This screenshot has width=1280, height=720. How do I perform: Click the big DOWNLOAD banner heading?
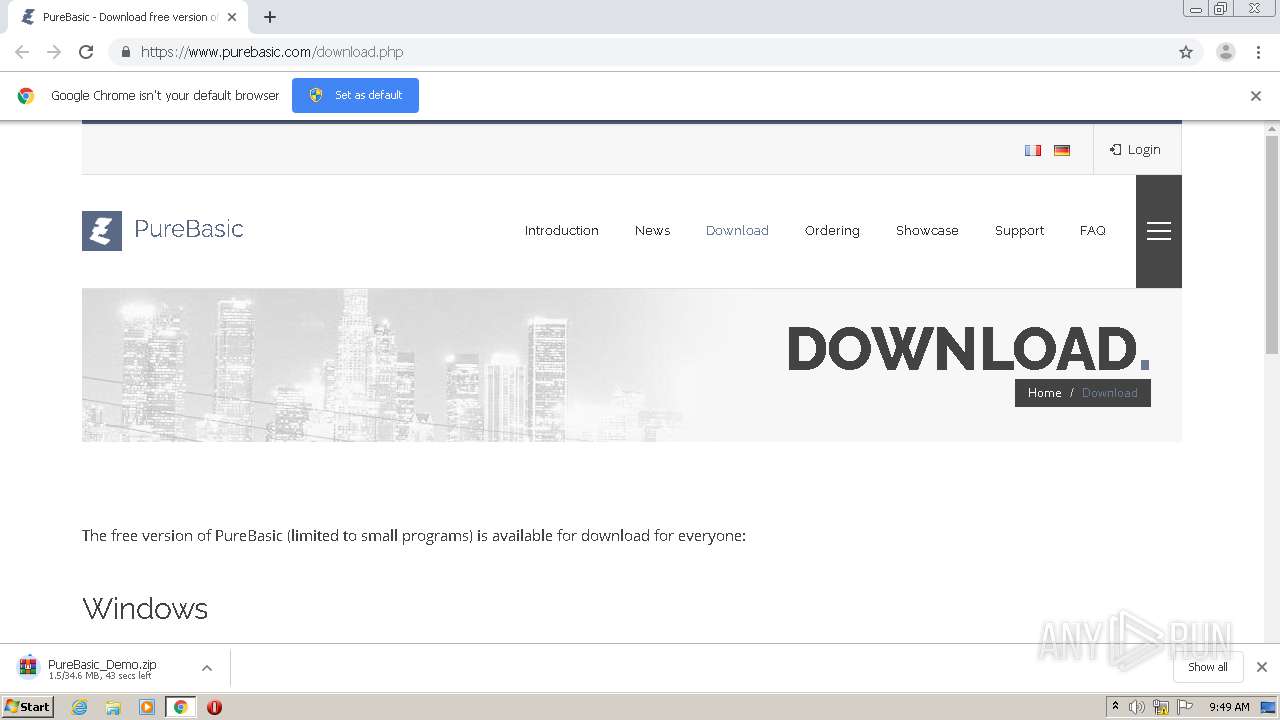point(969,349)
